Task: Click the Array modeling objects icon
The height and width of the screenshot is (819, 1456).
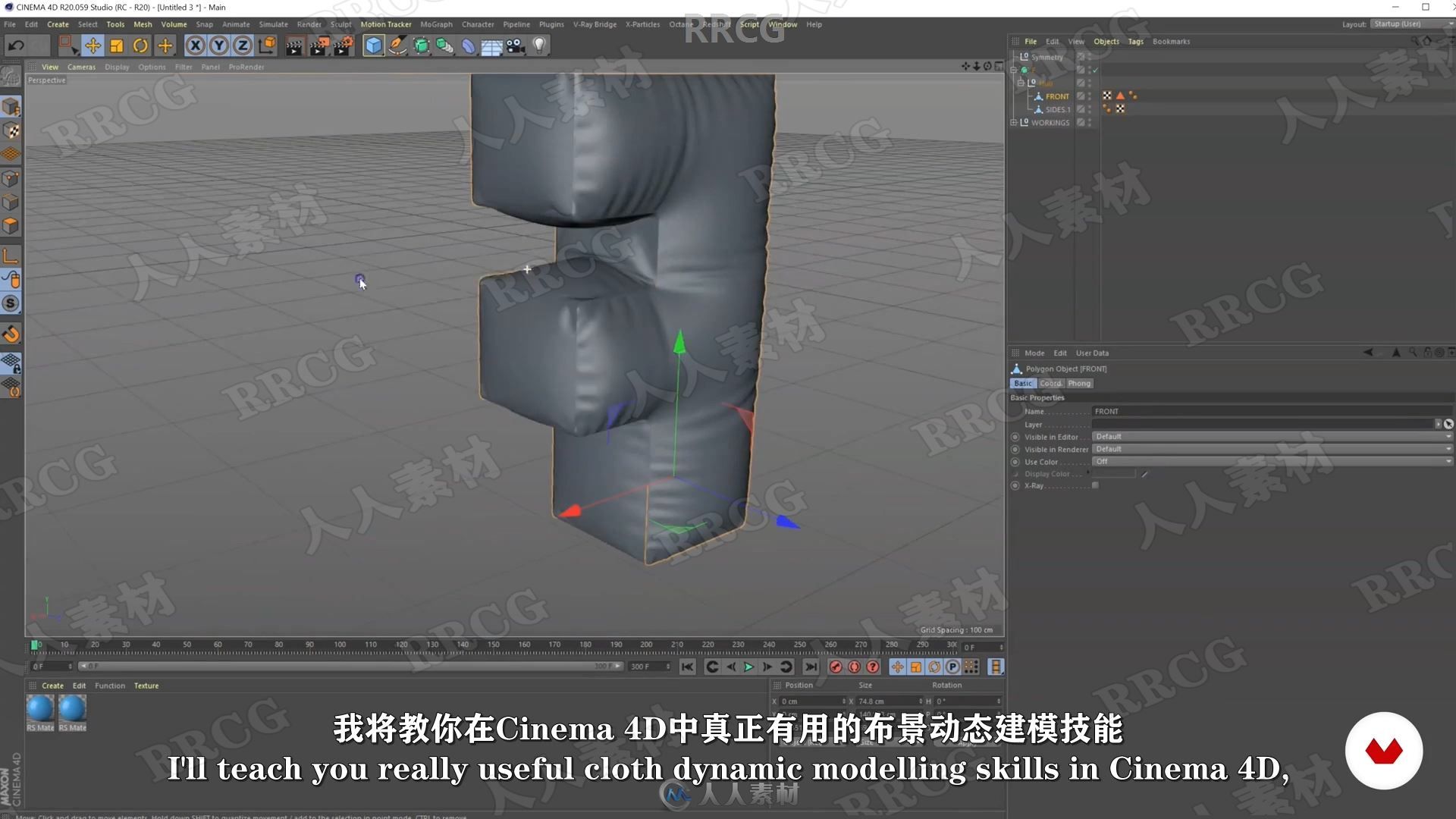Action: click(x=445, y=46)
